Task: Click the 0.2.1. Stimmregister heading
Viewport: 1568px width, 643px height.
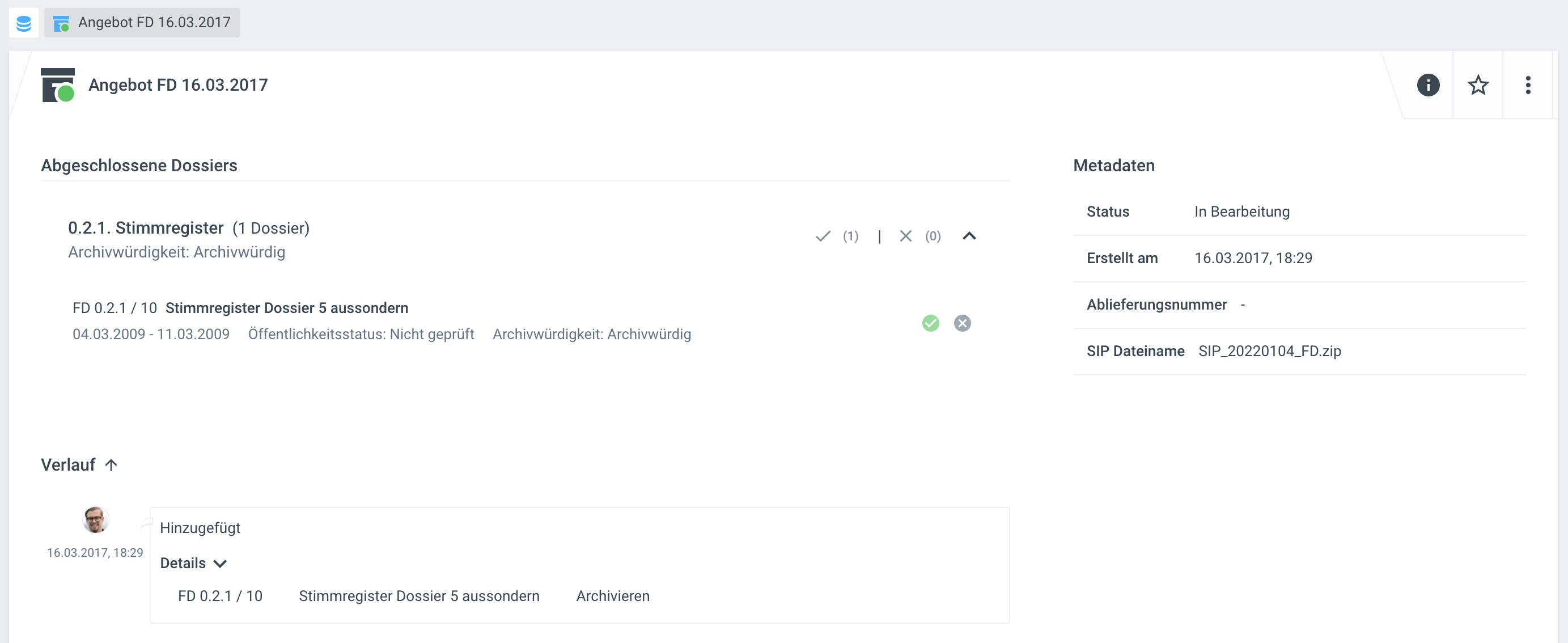Action: tap(146, 228)
